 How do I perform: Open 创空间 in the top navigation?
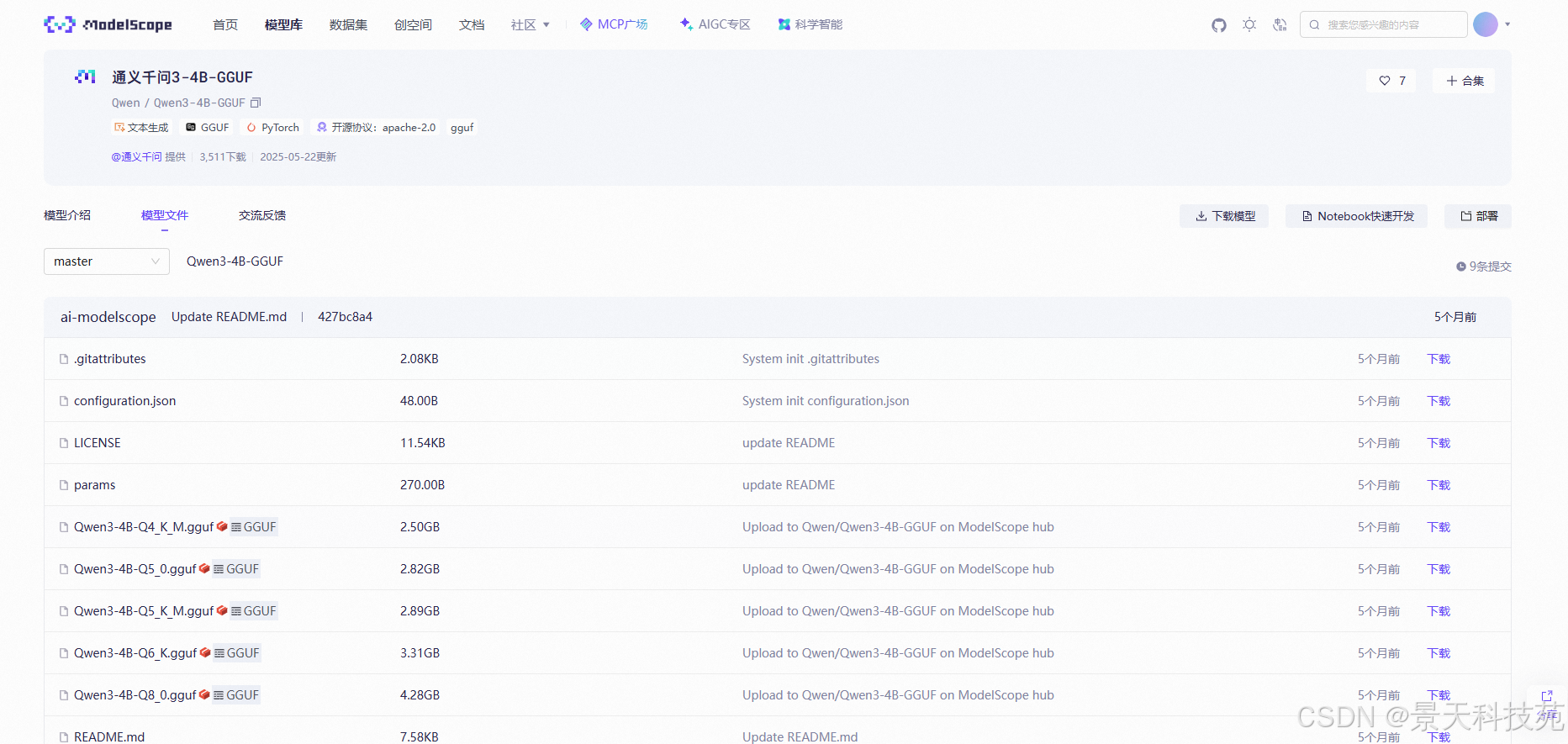413,25
